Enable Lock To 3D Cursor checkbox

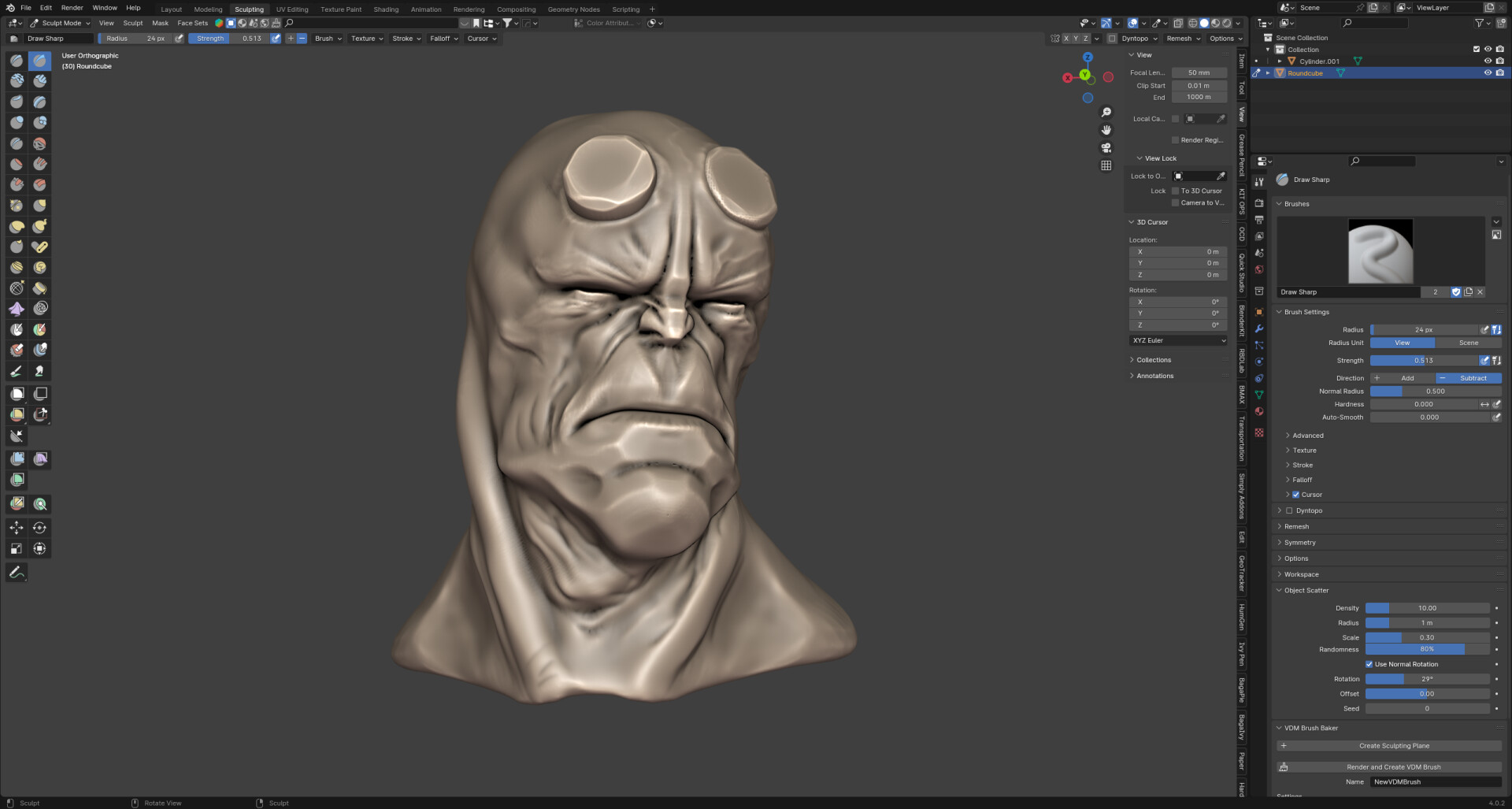point(1175,191)
